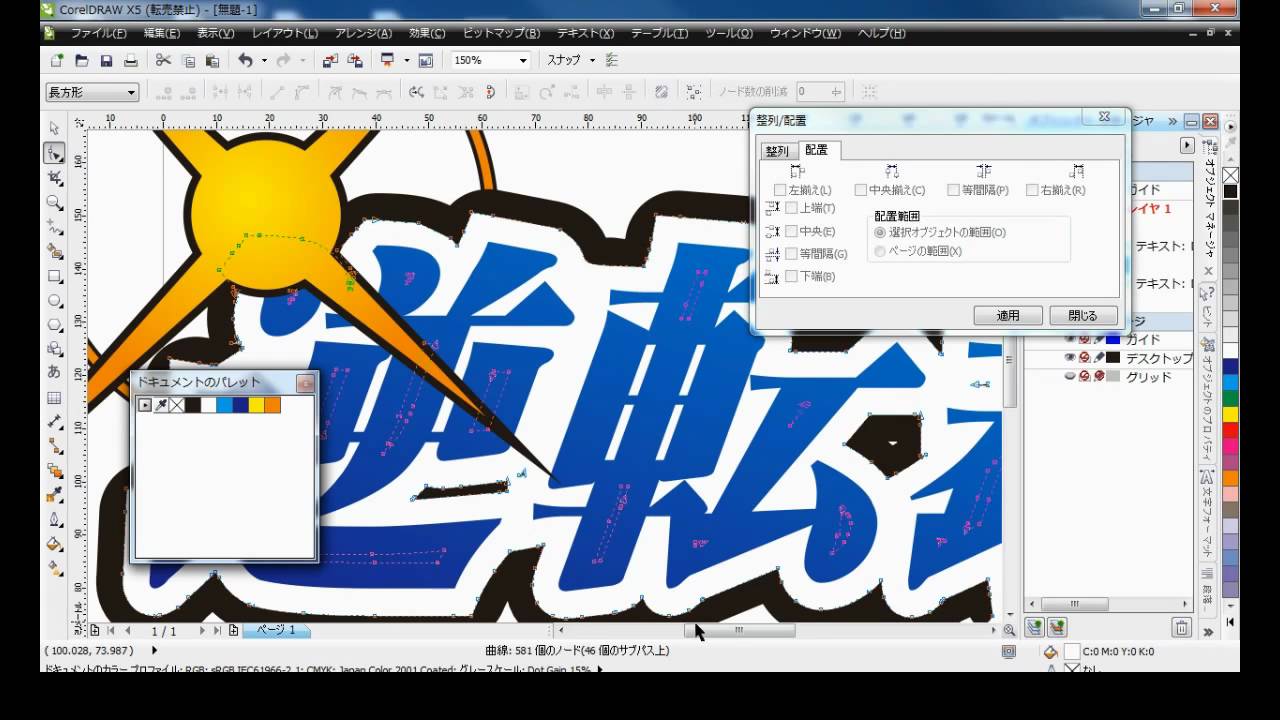Click the Welcome screen icon

point(426,60)
